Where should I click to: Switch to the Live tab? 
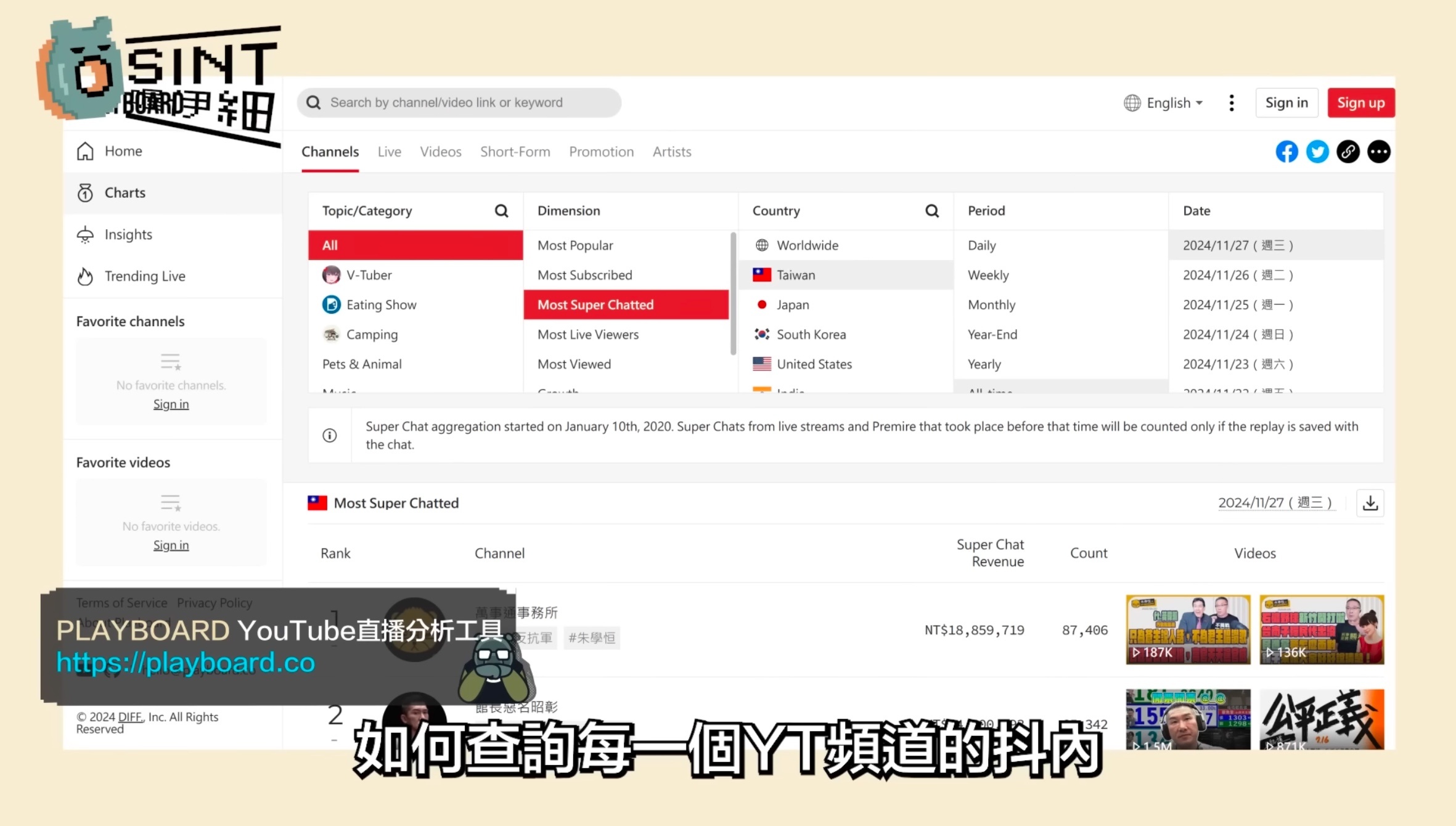point(389,152)
